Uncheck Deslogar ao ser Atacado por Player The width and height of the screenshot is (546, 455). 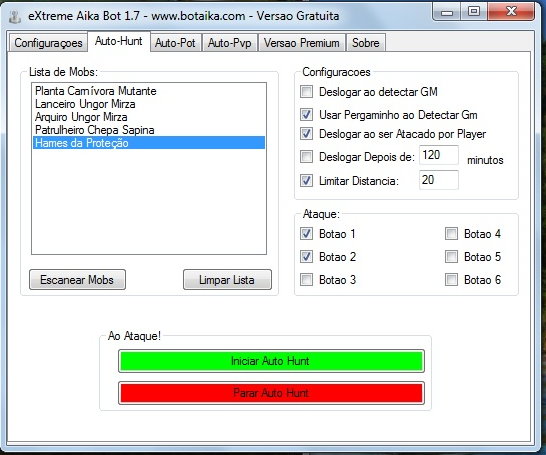pos(306,134)
